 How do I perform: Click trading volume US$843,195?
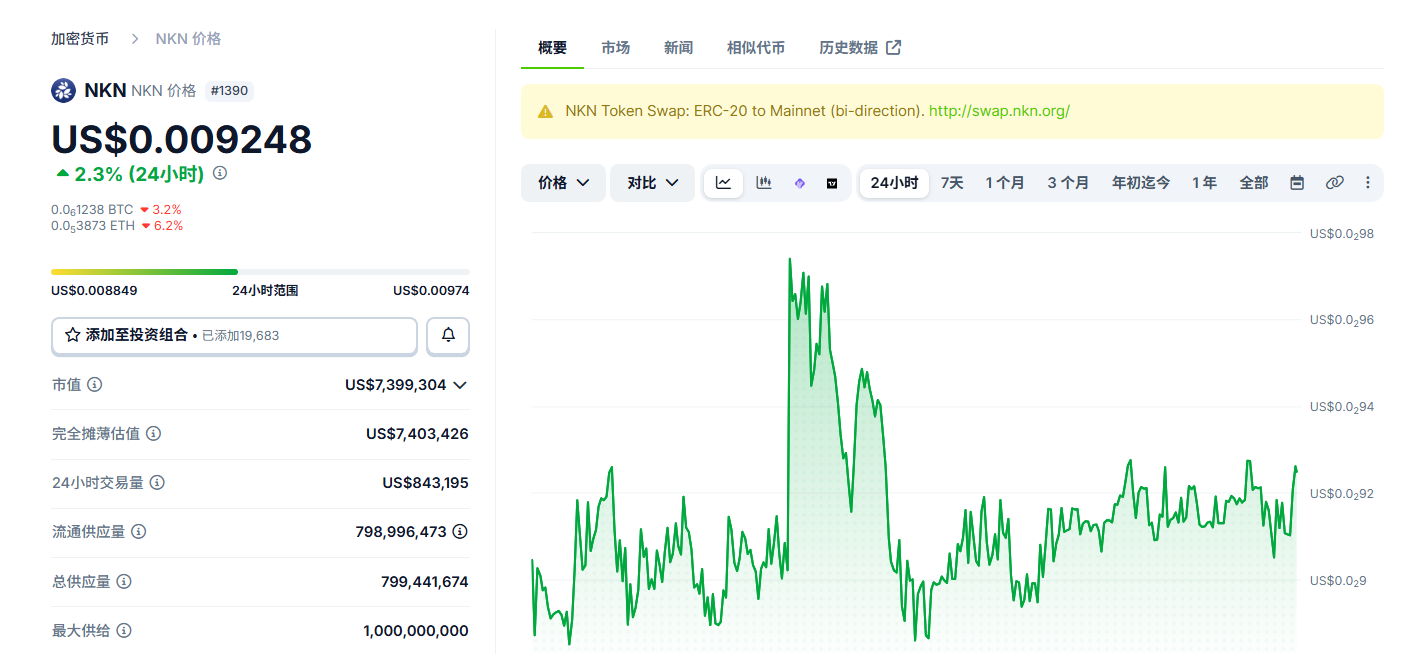point(425,483)
